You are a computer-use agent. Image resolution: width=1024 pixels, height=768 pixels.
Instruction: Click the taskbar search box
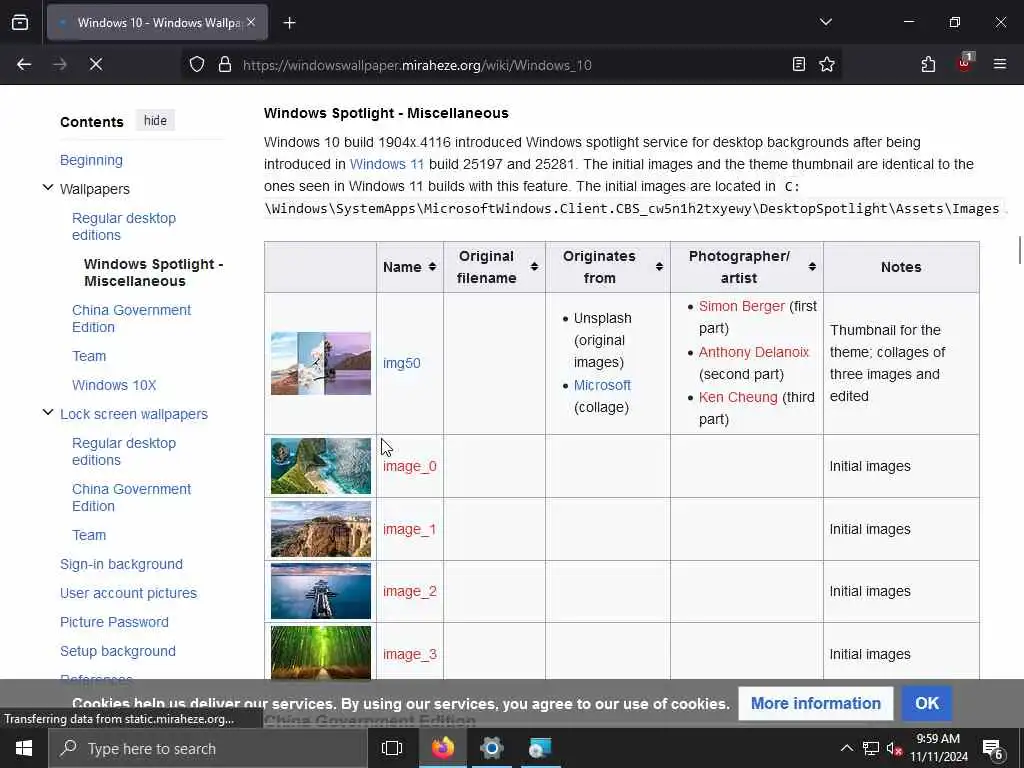pos(208,748)
